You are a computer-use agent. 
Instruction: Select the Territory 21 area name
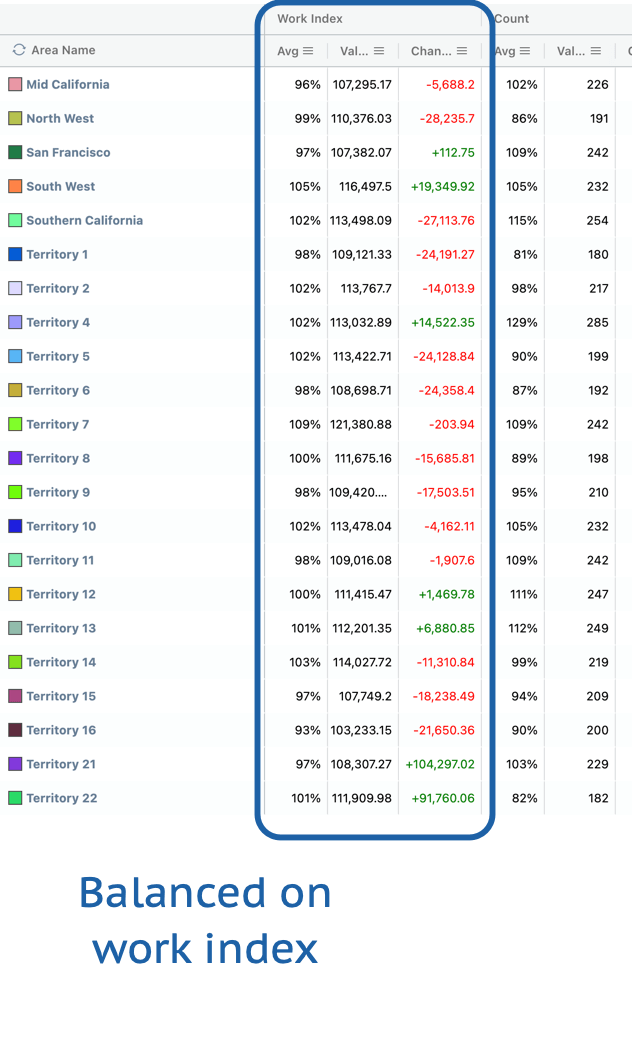click(61, 764)
